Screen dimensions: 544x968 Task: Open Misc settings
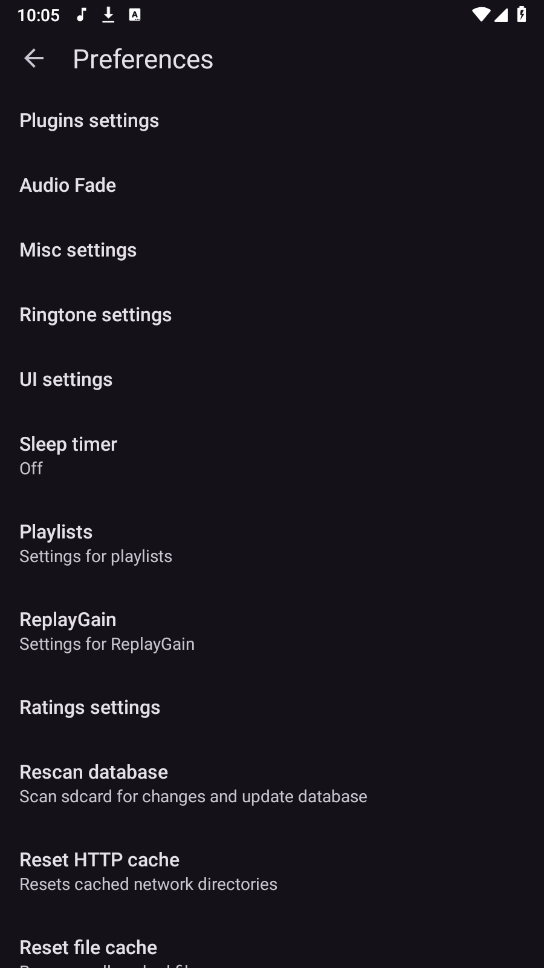pos(272,250)
